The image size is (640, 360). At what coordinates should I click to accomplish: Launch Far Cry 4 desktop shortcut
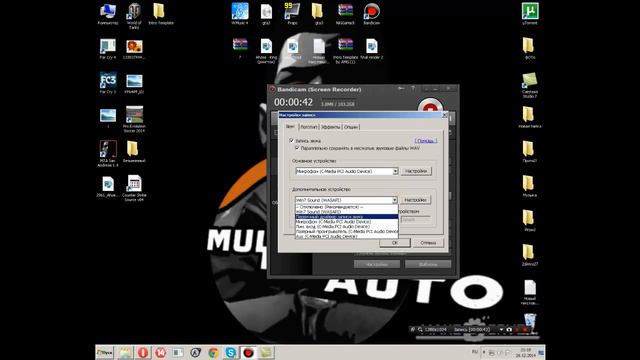pyautogui.click(x=108, y=49)
